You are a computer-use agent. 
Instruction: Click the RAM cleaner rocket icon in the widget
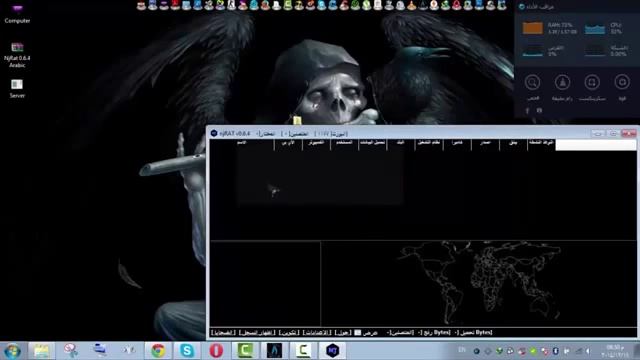[x=562, y=82]
